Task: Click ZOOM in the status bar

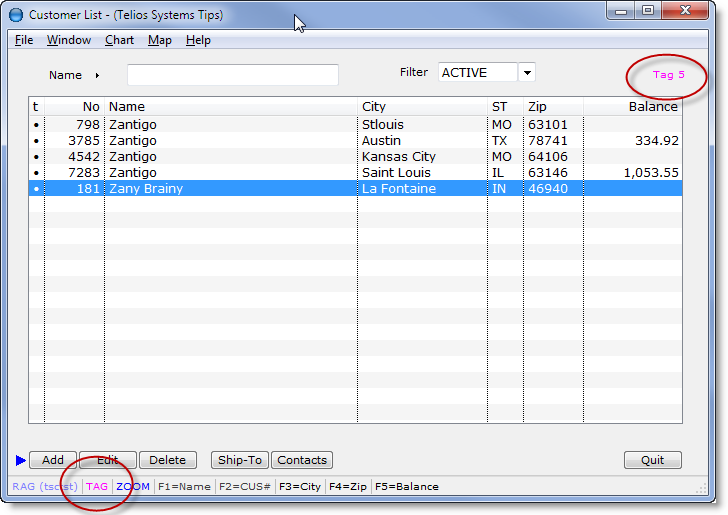Action: [132, 487]
